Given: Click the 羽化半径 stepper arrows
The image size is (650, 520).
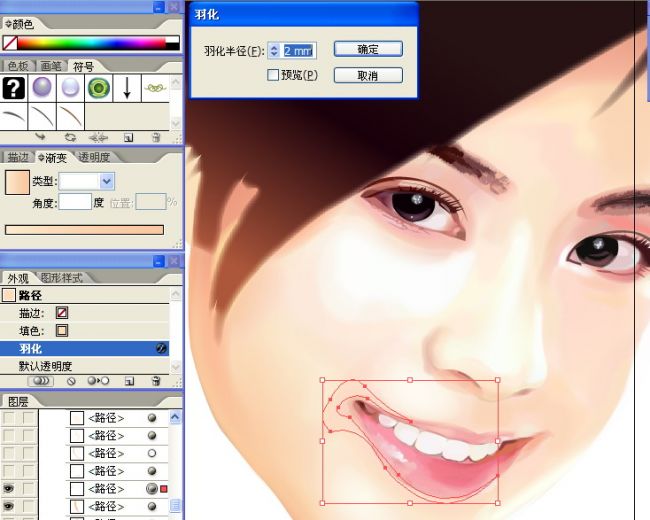Looking at the screenshot, I should (274, 49).
